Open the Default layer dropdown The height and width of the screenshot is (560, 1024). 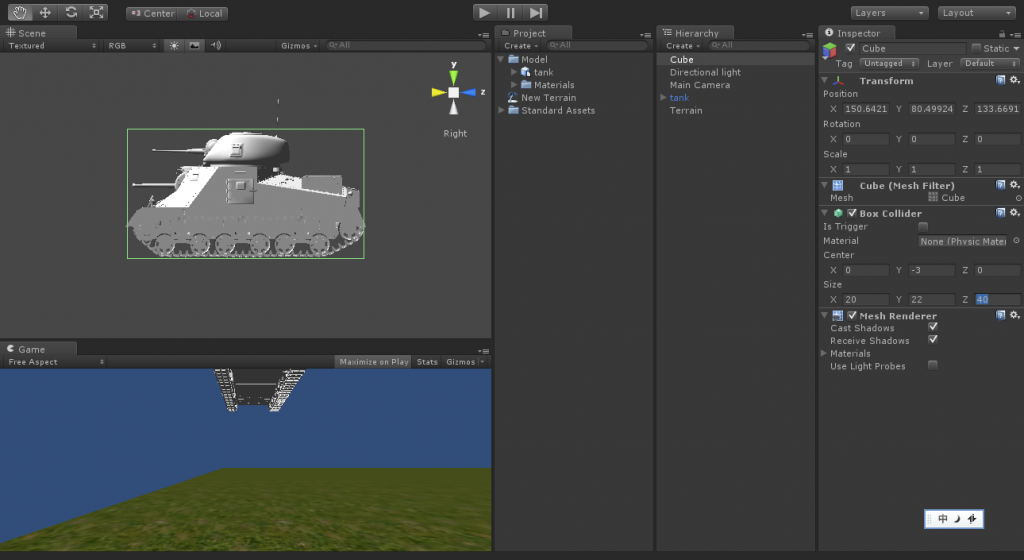click(x=989, y=63)
